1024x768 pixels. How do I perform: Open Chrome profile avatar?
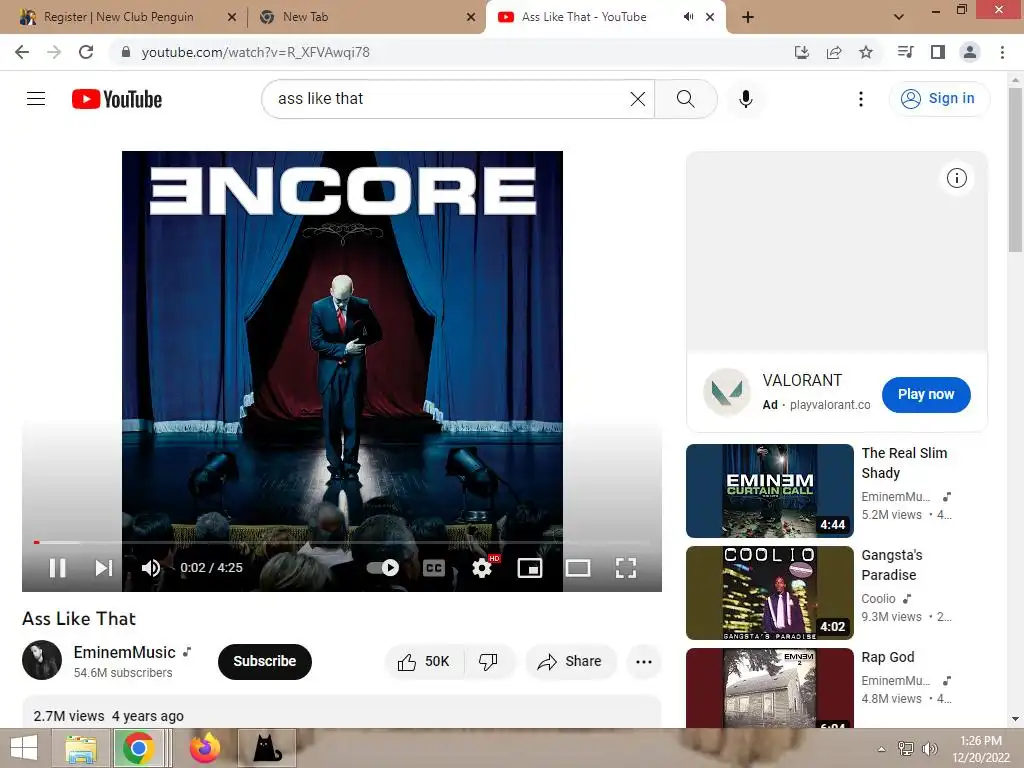(x=970, y=52)
